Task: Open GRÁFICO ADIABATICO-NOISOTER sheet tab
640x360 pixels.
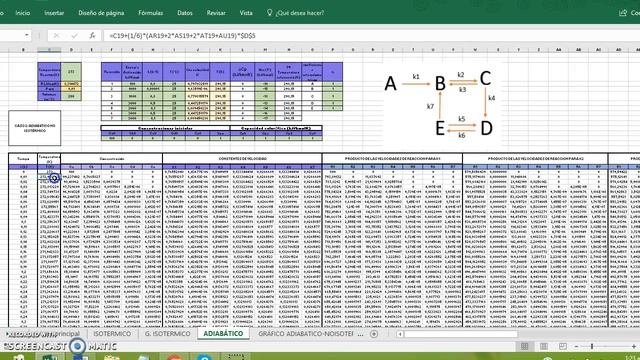Action: click(x=305, y=334)
